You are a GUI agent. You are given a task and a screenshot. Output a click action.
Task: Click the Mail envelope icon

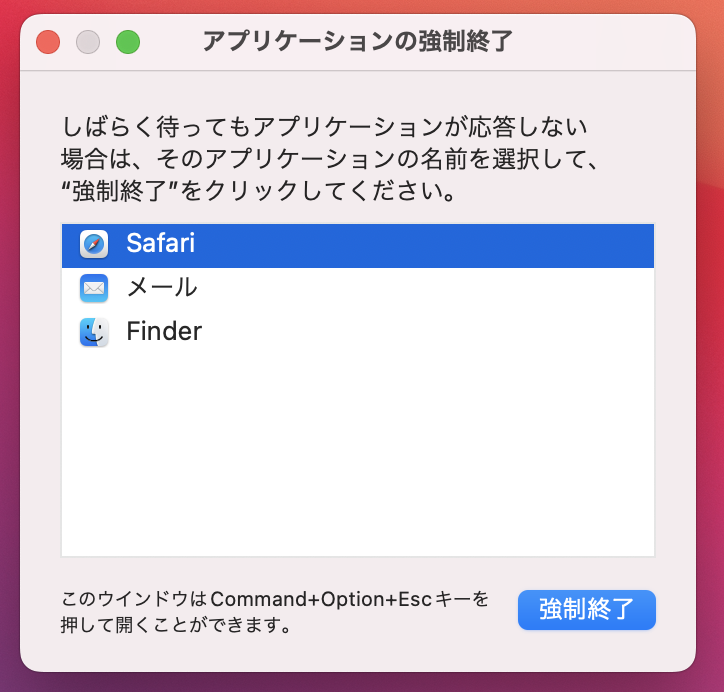coord(93,288)
